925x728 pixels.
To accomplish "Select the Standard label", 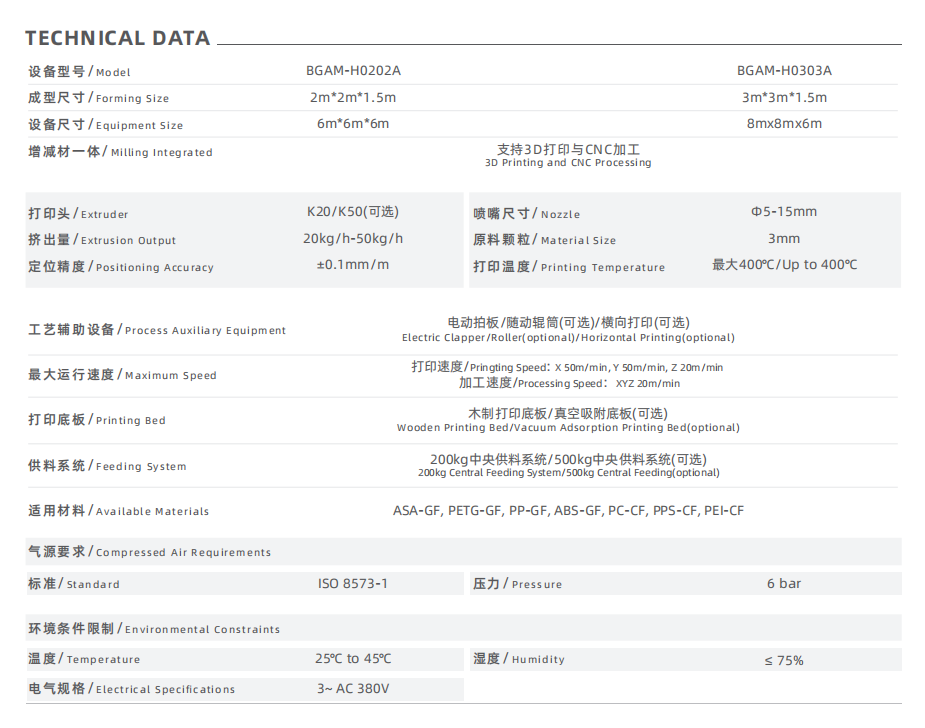I will coord(74,583).
